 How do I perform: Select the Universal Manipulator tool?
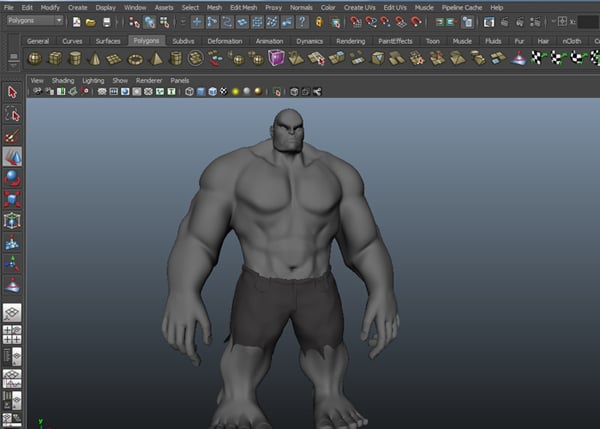click(x=12, y=221)
